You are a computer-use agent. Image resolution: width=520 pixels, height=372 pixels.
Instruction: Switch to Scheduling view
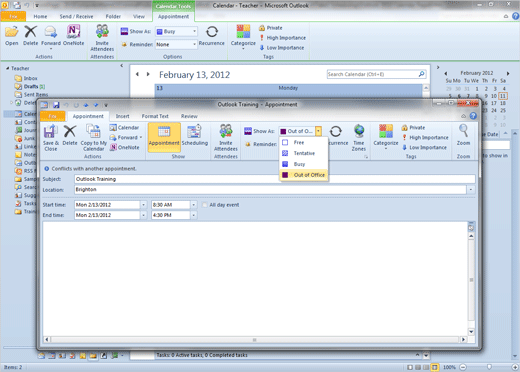pos(195,136)
